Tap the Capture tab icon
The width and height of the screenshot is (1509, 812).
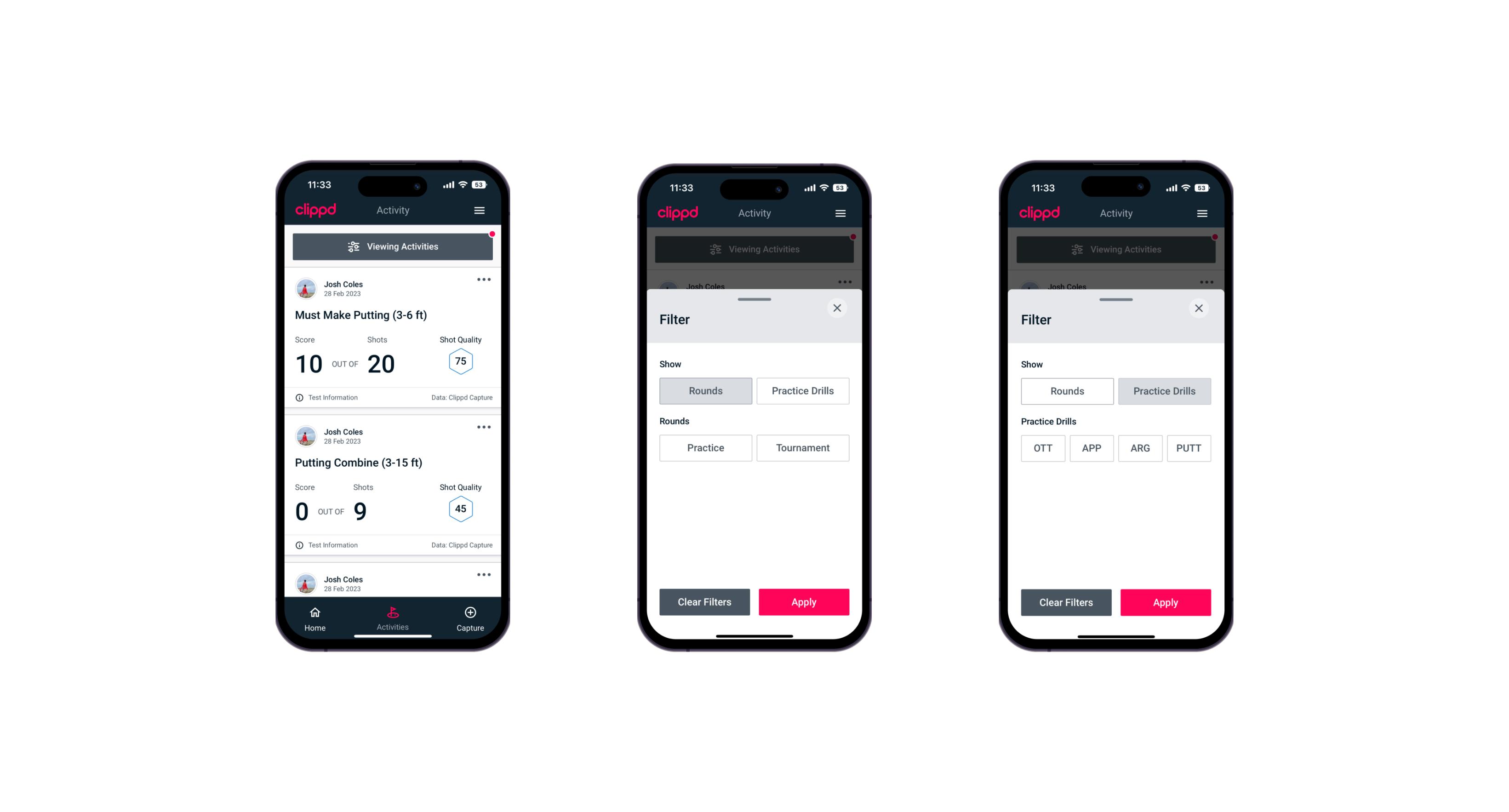471,614
